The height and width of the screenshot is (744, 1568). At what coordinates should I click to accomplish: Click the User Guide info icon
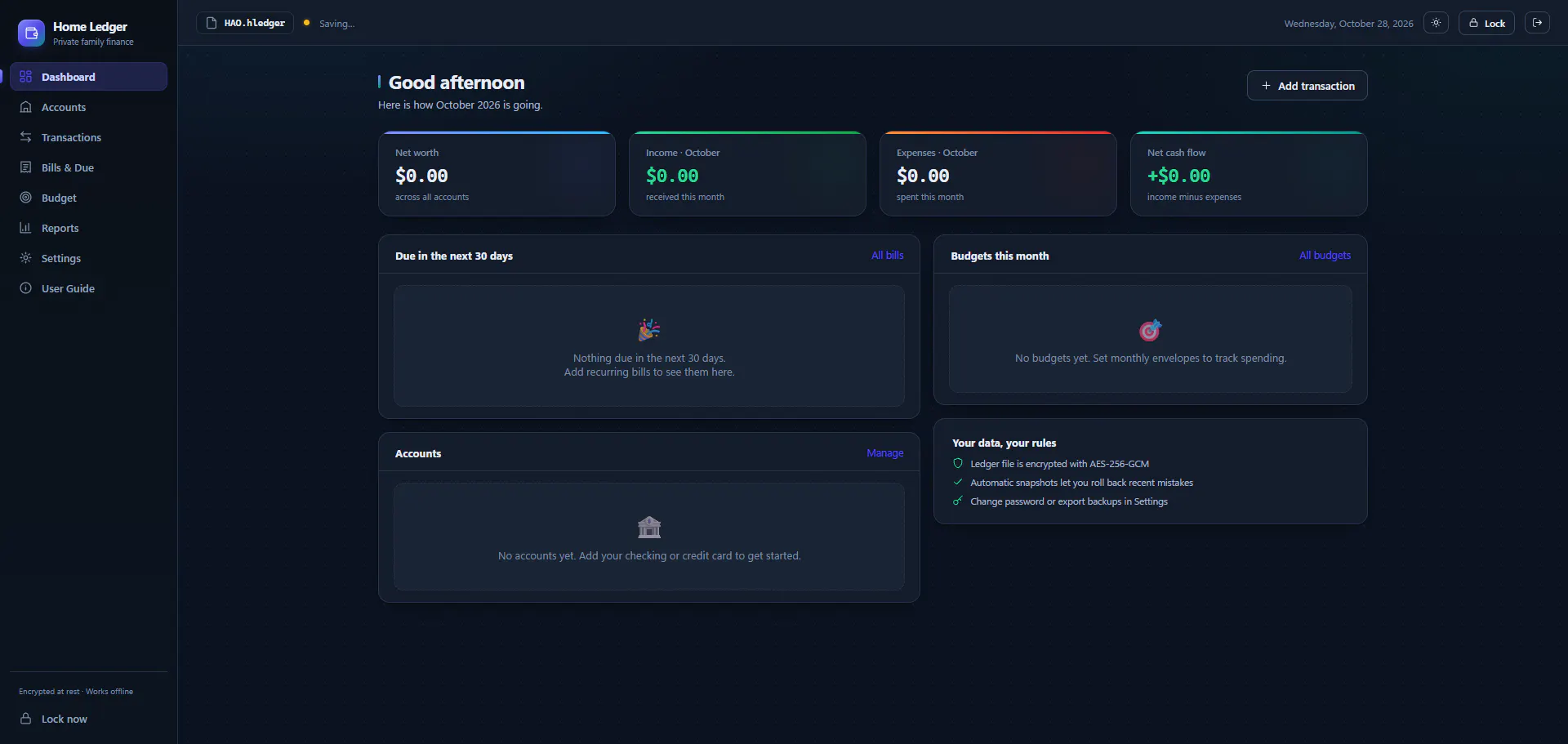[25, 288]
